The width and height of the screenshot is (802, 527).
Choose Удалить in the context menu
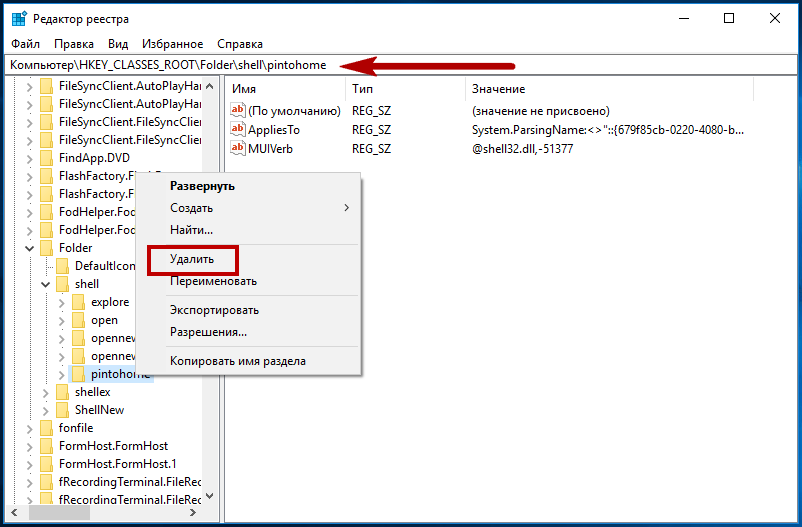click(192, 259)
